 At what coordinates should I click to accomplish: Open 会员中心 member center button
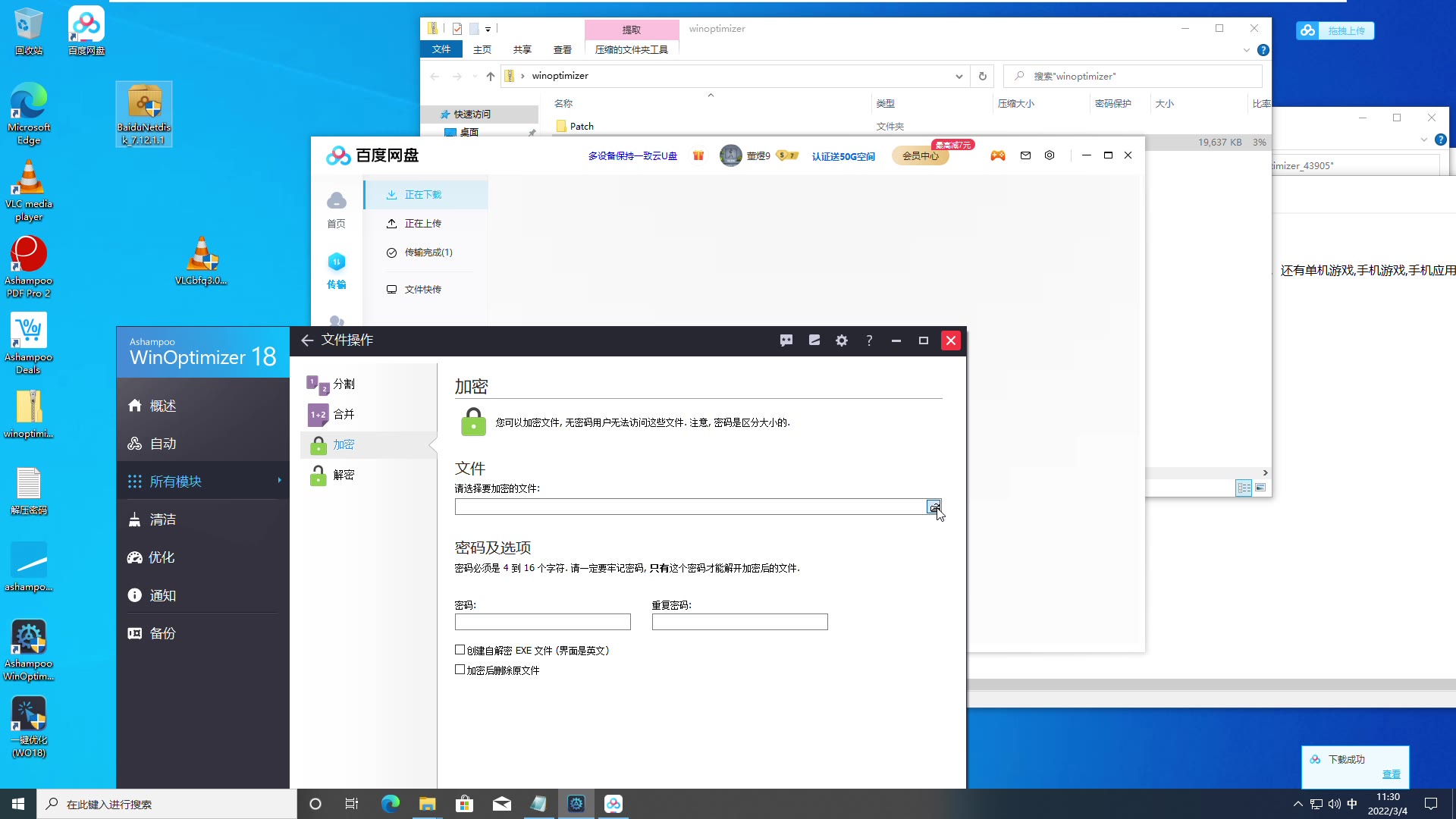[920, 155]
